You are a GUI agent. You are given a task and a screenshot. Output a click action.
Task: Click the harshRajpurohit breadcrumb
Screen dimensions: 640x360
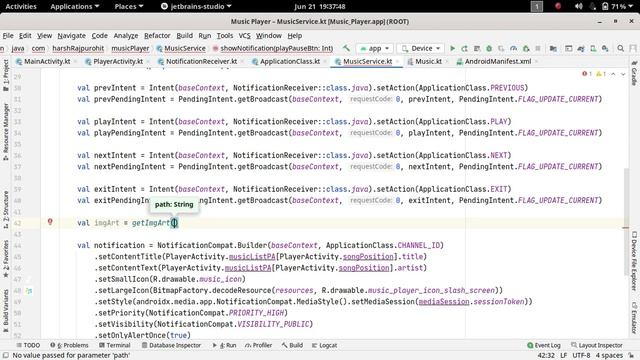(78, 48)
